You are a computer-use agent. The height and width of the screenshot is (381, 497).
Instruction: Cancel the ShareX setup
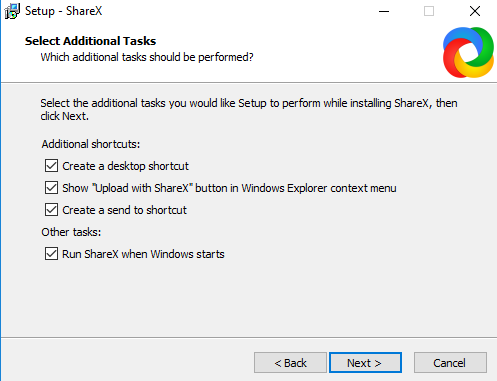click(x=450, y=362)
